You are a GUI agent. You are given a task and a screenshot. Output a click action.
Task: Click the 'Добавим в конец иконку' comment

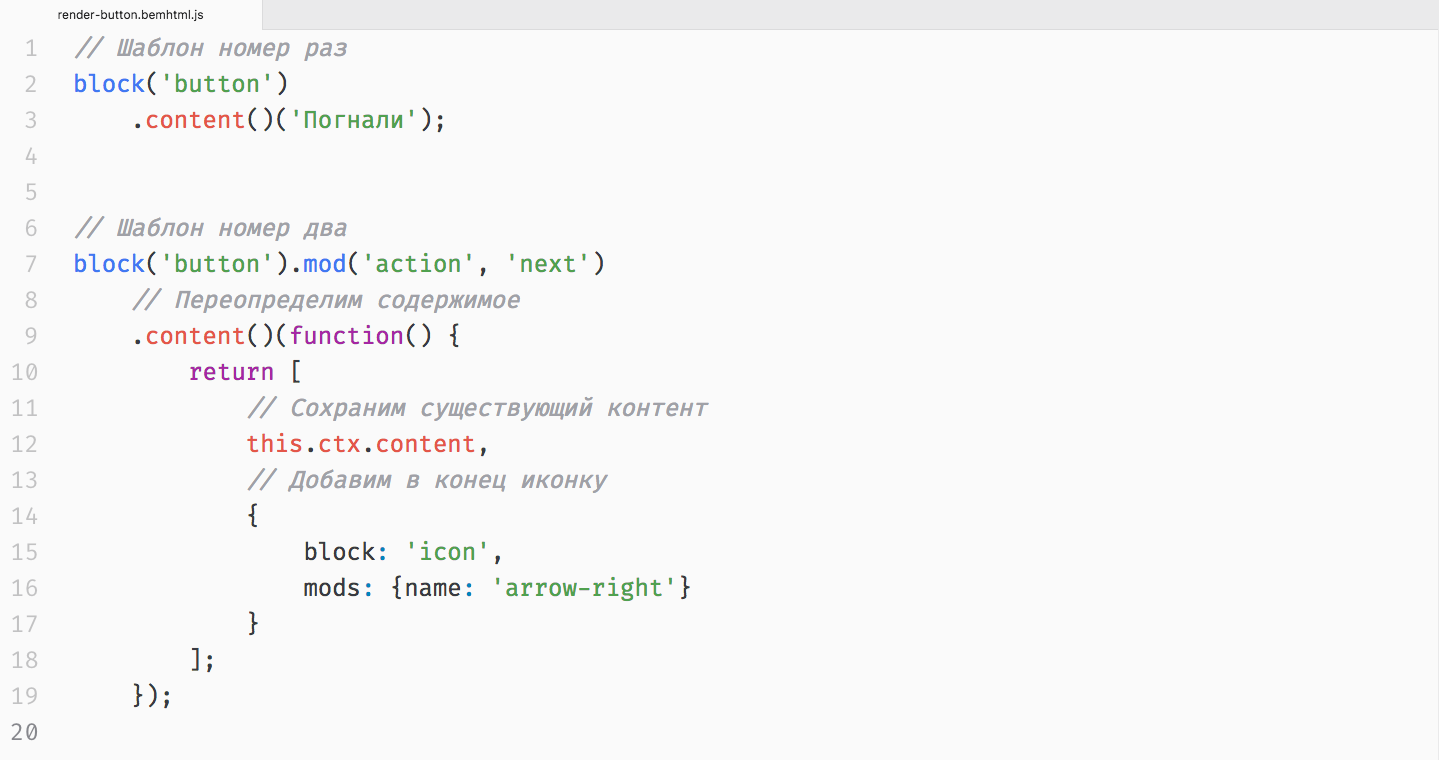[427, 480]
